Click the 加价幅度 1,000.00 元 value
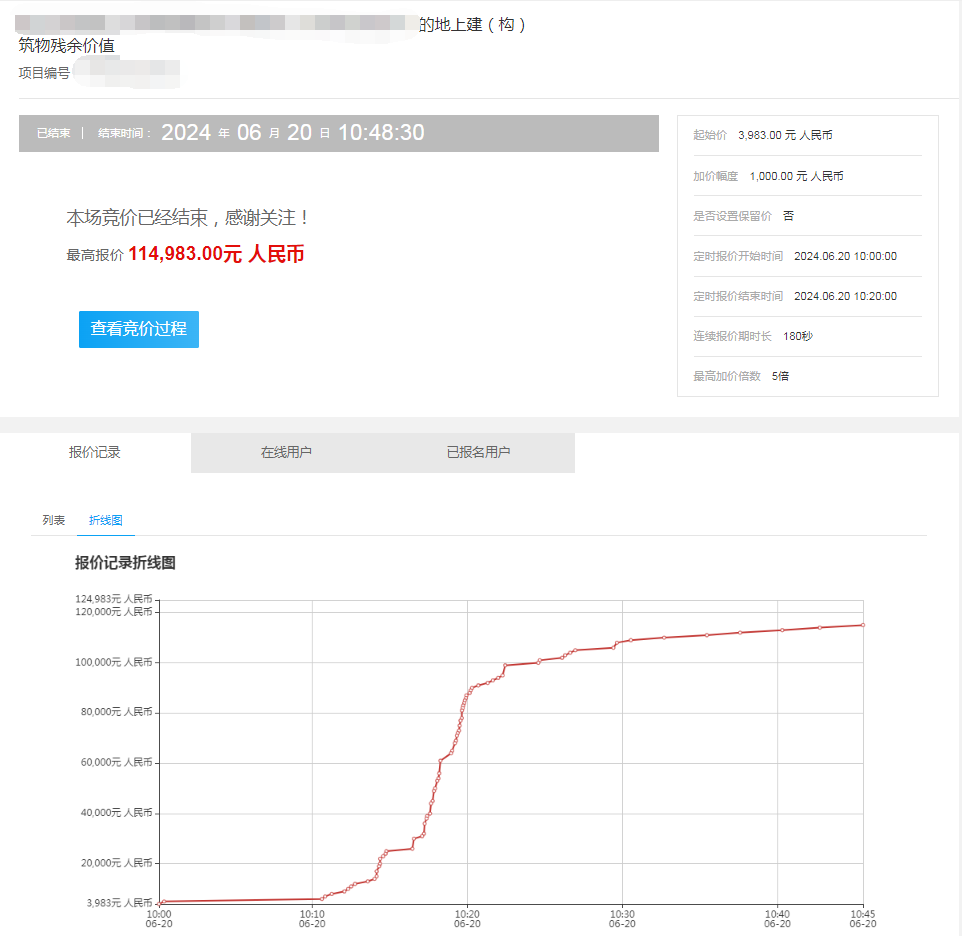 [796, 176]
